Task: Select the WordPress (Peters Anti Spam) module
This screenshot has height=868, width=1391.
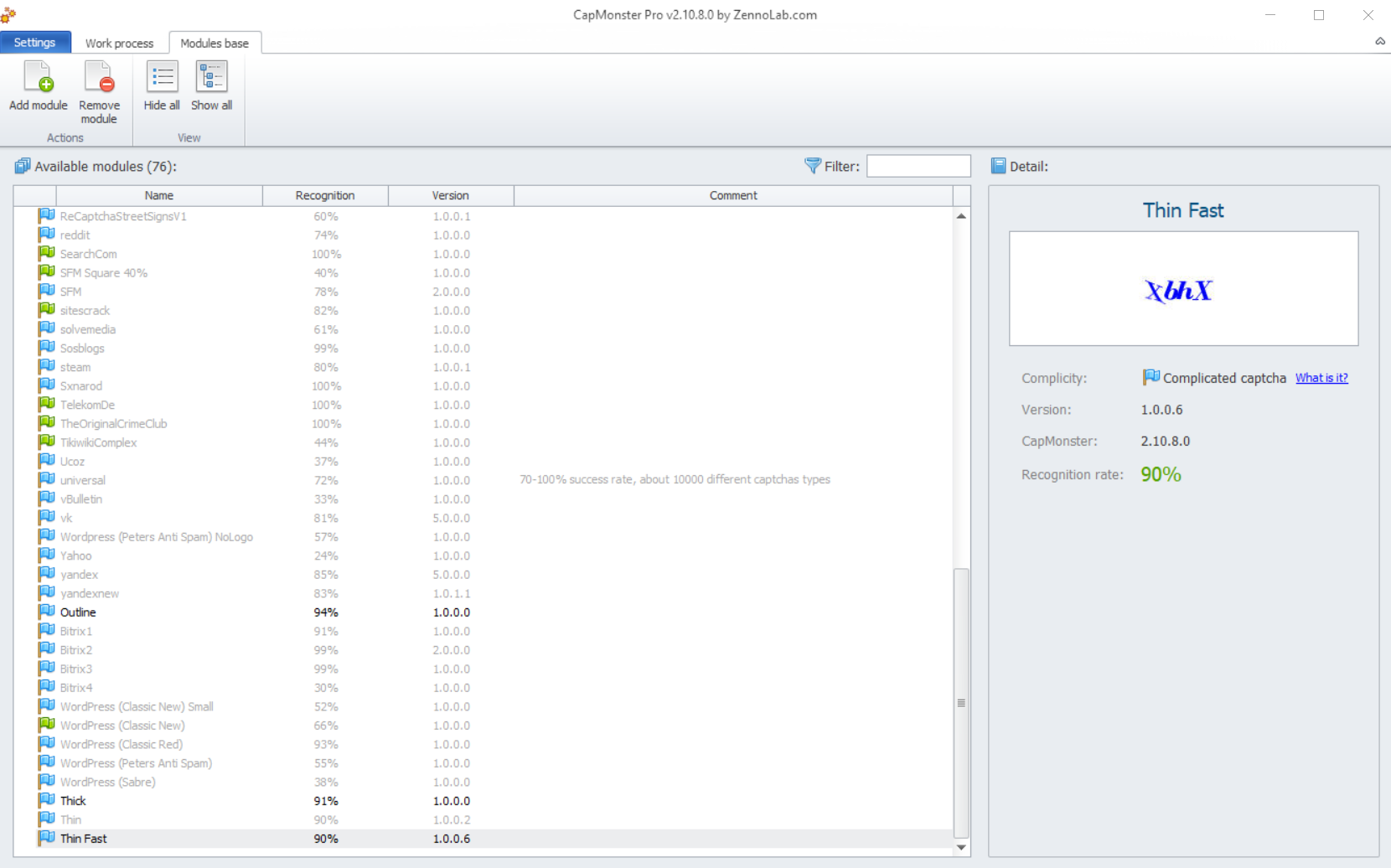Action: [483, 762]
